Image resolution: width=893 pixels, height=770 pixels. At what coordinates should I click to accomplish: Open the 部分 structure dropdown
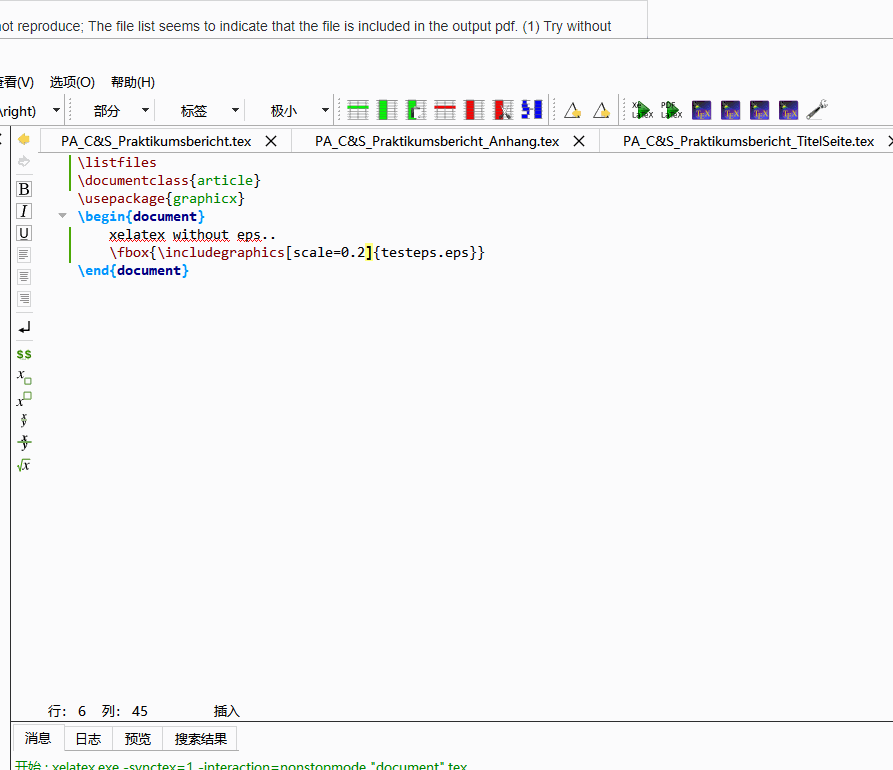[x=145, y=110]
